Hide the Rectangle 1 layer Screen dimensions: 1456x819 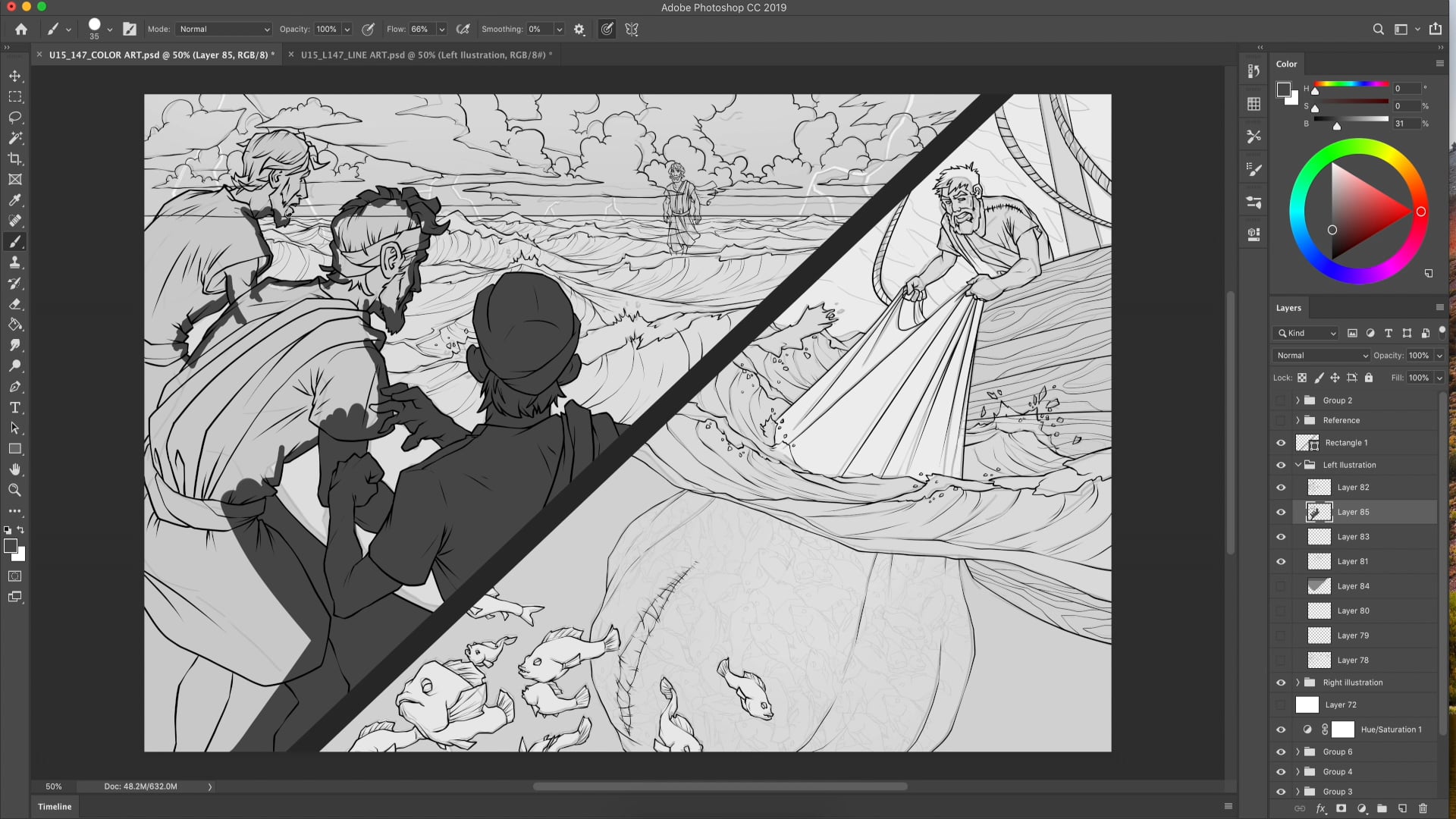click(x=1281, y=443)
